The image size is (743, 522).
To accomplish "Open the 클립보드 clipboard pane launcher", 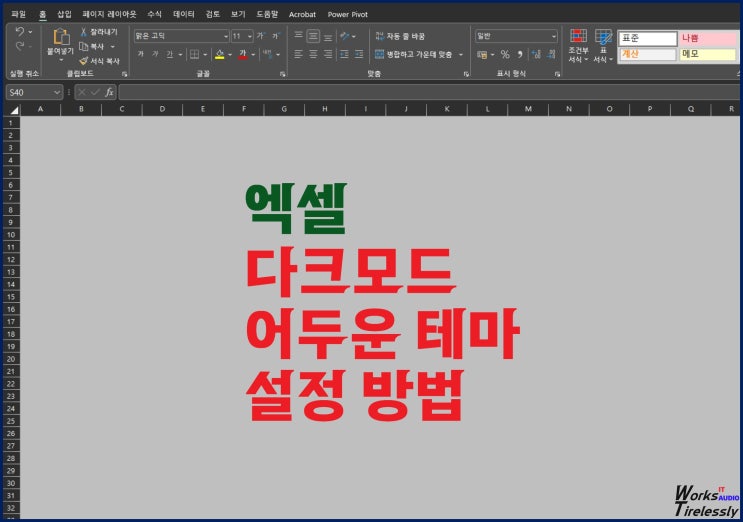I will coord(124,74).
